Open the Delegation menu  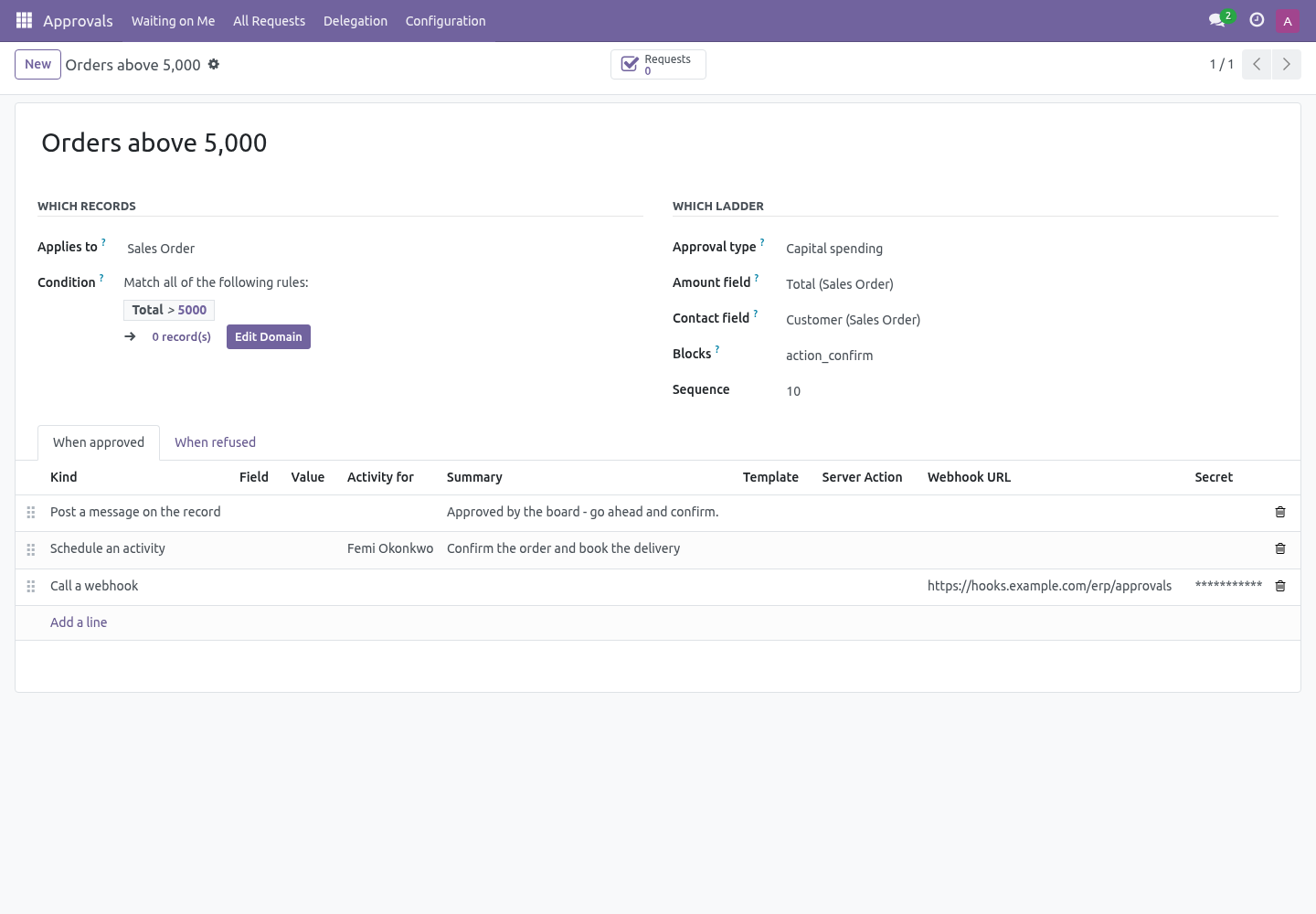356,21
